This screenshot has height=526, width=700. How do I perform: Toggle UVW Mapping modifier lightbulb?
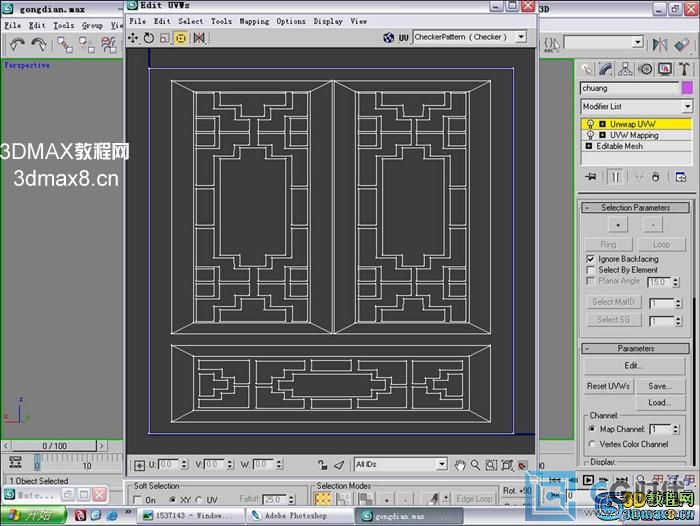coord(590,135)
